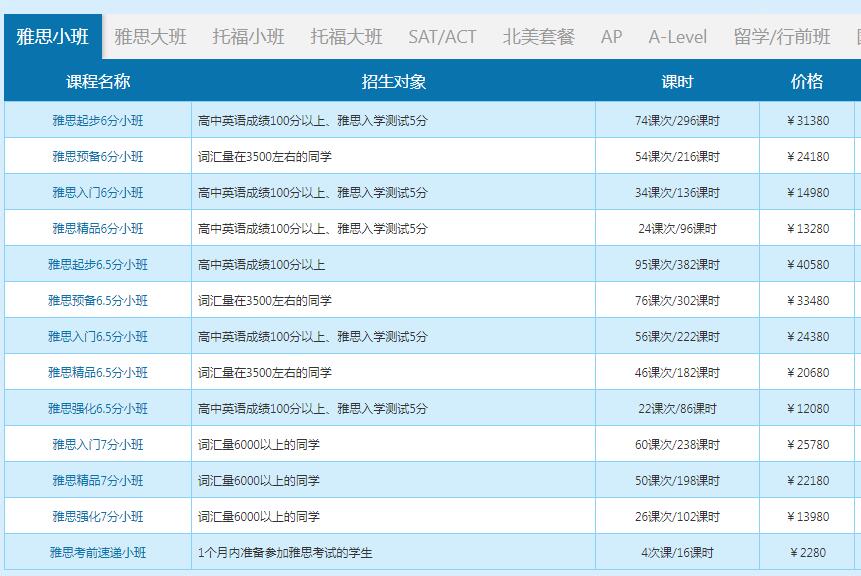Image resolution: width=861 pixels, height=576 pixels.
Task: Click the ¥40580 price
Action: coord(808,264)
